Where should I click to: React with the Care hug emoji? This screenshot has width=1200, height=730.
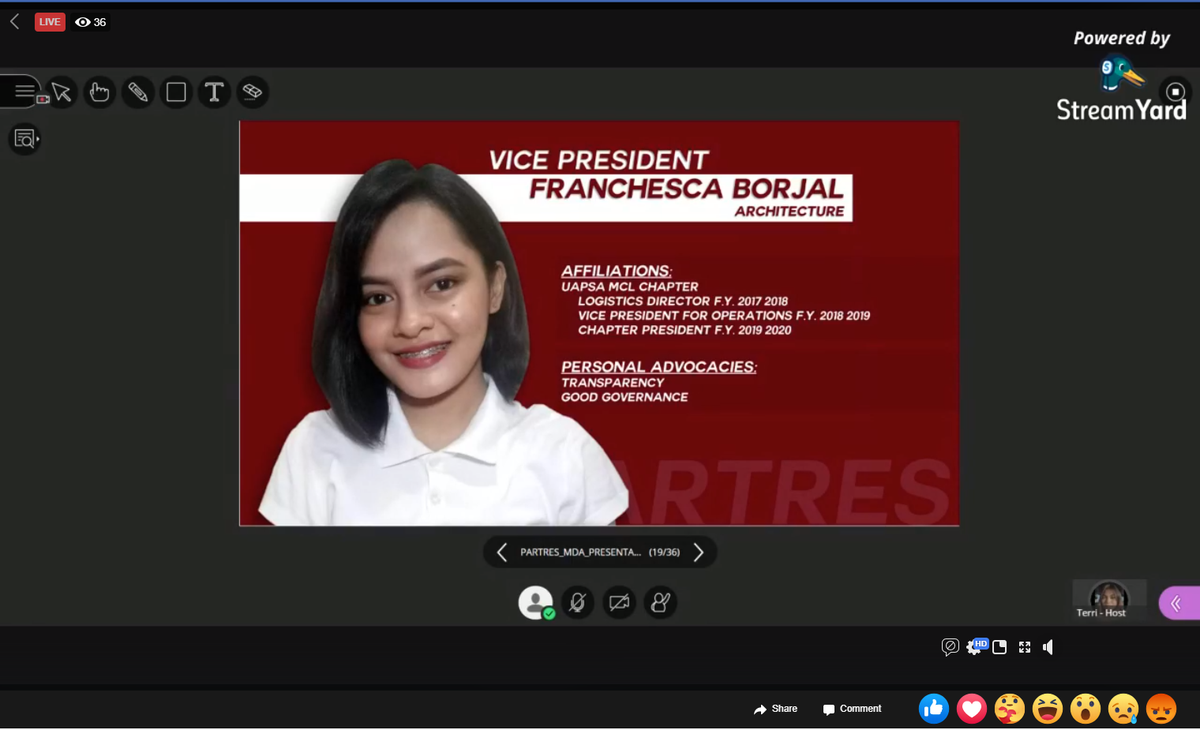coord(1010,709)
